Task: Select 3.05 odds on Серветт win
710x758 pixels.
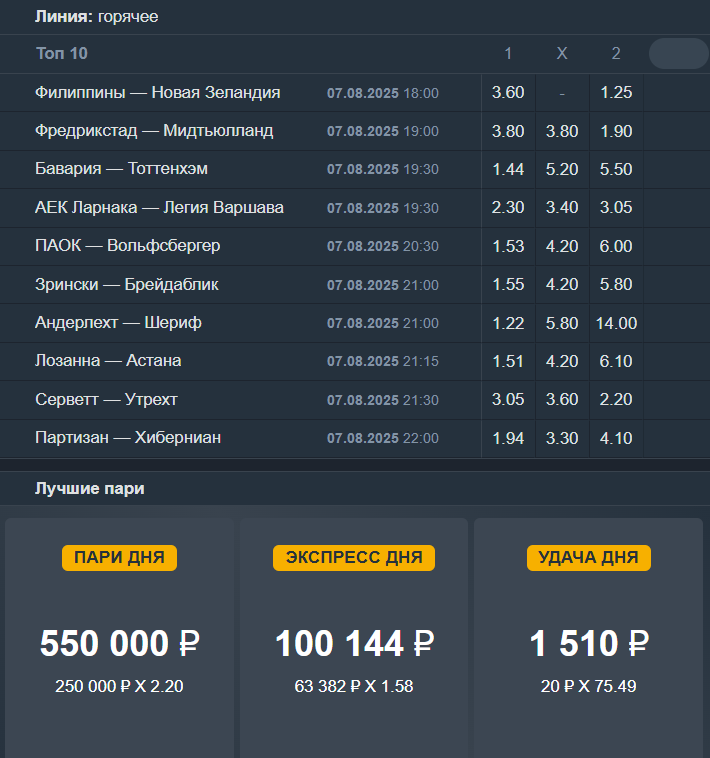Action: [508, 399]
